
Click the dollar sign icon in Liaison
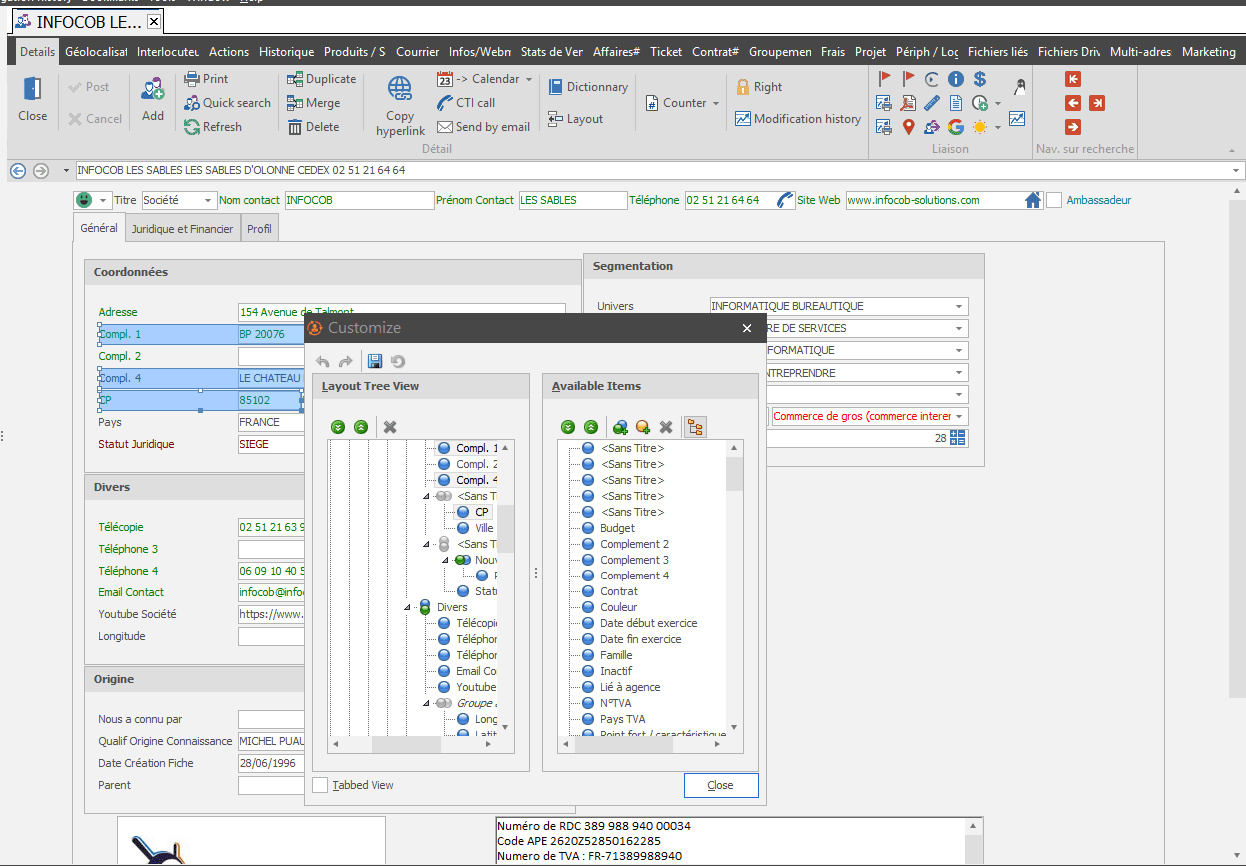[x=980, y=79]
